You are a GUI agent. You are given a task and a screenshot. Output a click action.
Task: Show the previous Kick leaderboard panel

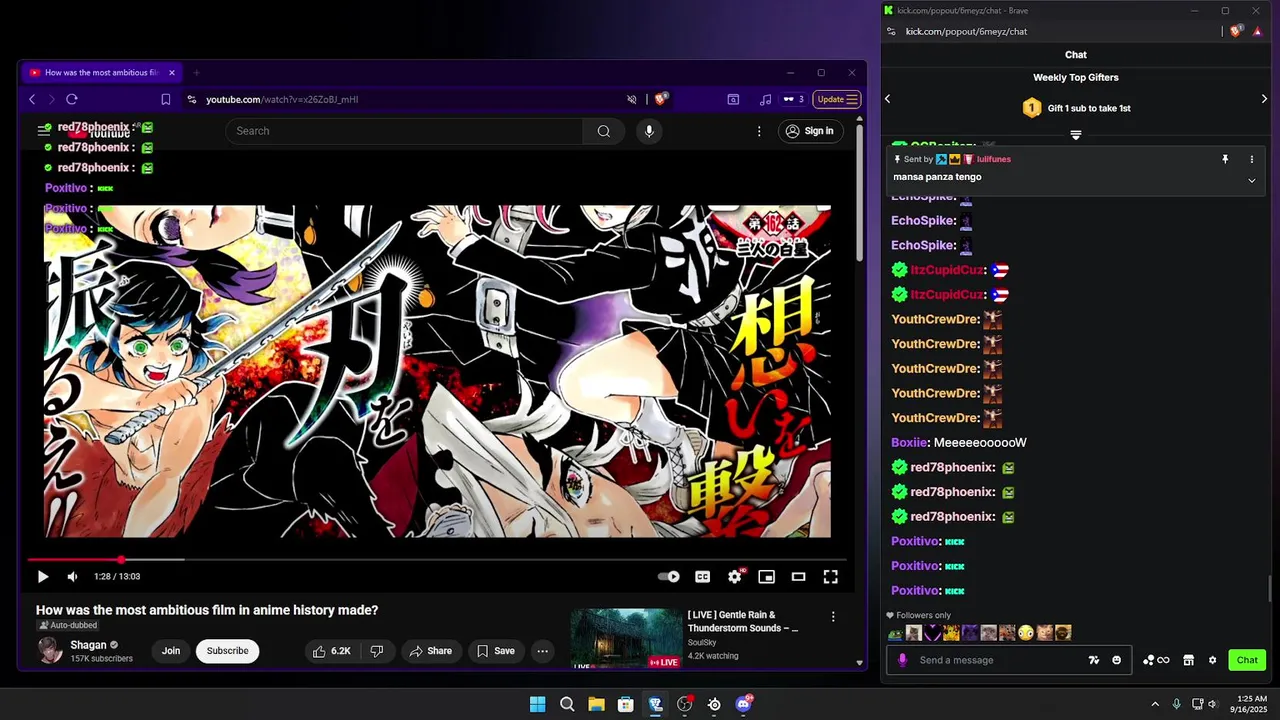[x=887, y=98]
